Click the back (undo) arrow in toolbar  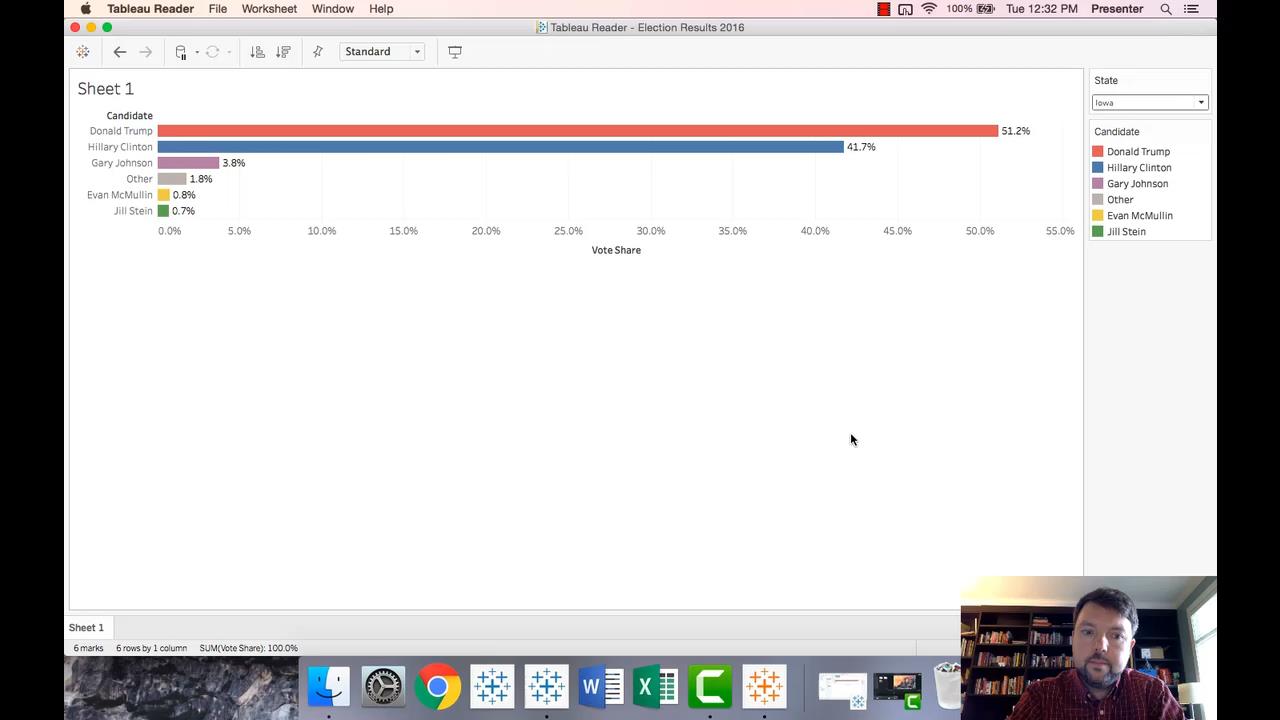click(x=120, y=52)
